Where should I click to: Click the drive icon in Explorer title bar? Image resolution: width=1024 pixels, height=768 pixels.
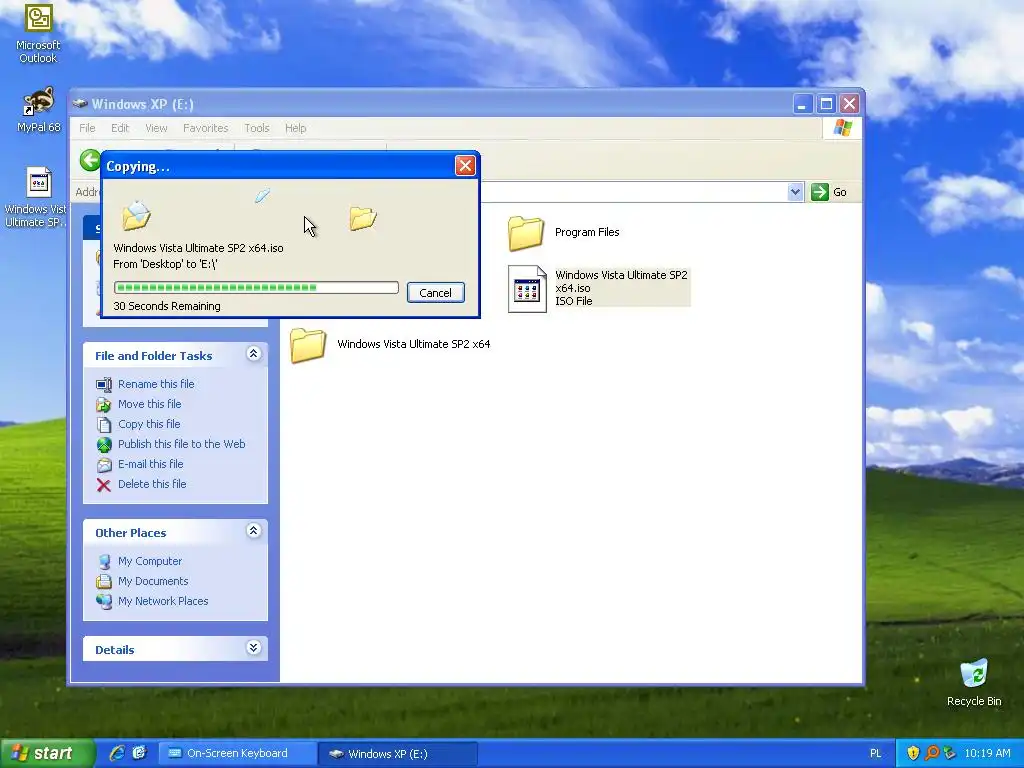(x=80, y=104)
